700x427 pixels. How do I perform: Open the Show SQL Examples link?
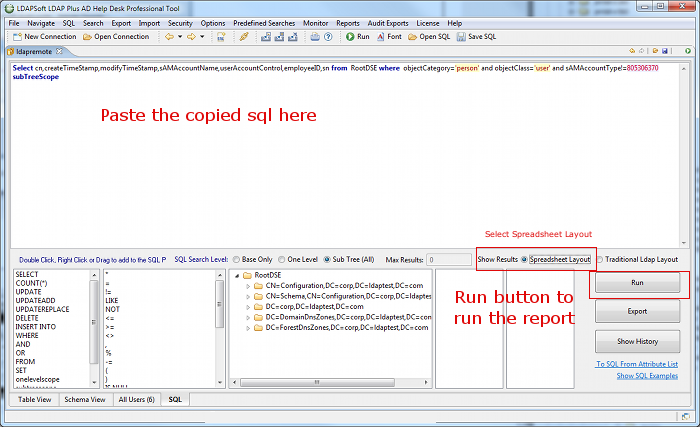[647, 376]
